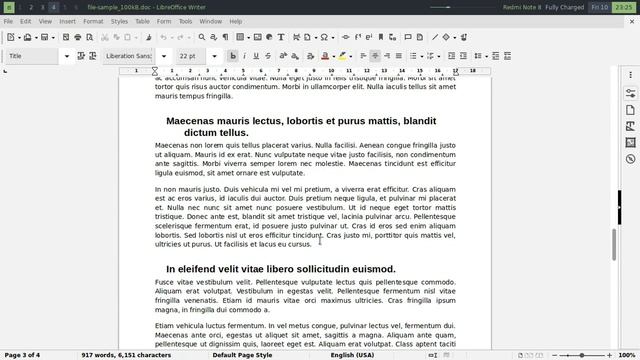The width and height of the screenshot is (640, 360).
Task: Insert a text box with the T icon
Action: click(x=281, y=37)
